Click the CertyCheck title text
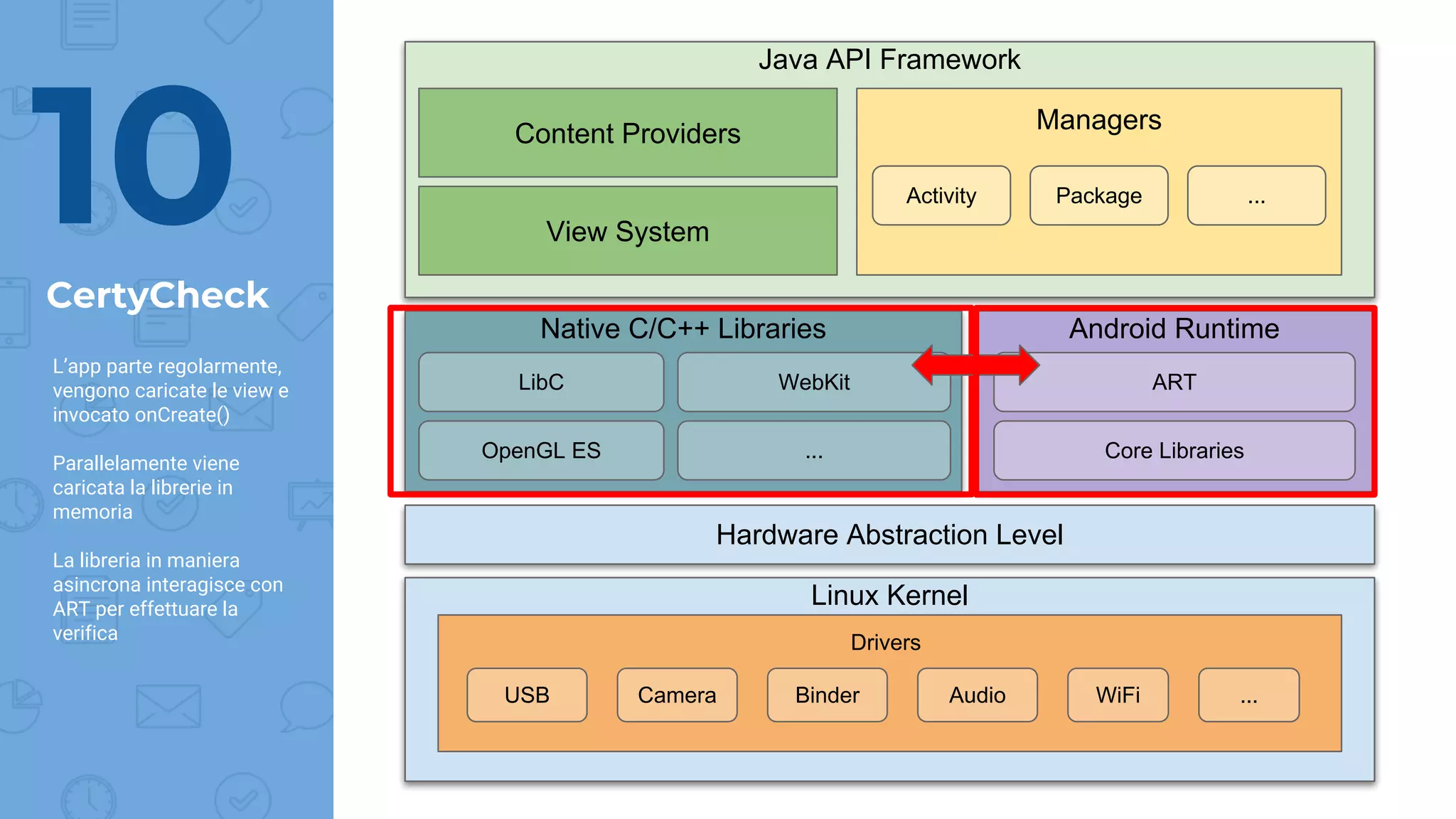 [x=157, y=295]
